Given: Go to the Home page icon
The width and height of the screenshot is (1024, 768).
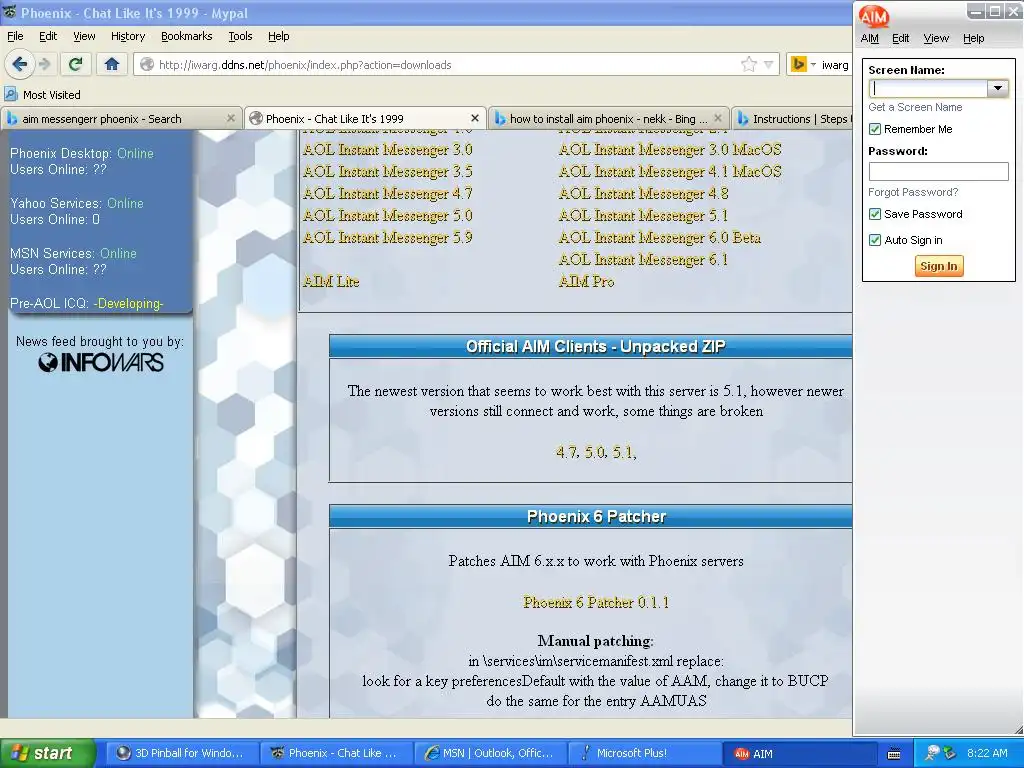Looking at the screenshot, I should (x=112, y=64).
